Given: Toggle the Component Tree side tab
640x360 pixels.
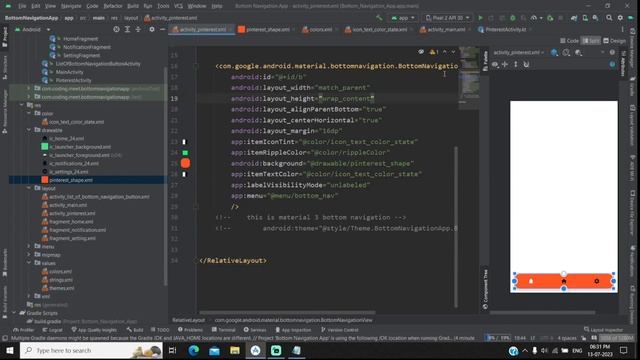Looking at the screenshot, I should coord(485,289).
